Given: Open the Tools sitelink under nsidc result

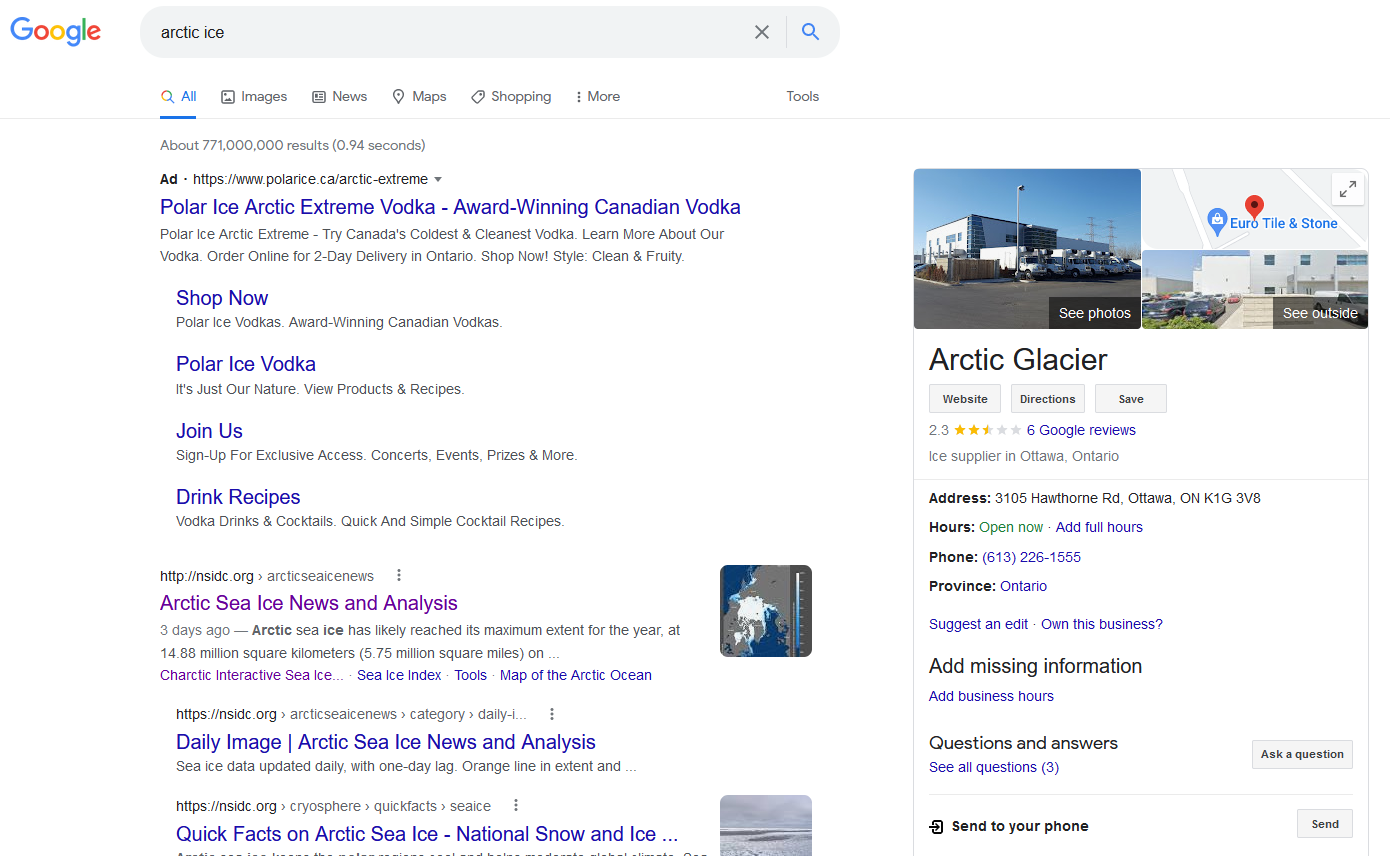Looking at the screenshot, I should pos(470,675).
